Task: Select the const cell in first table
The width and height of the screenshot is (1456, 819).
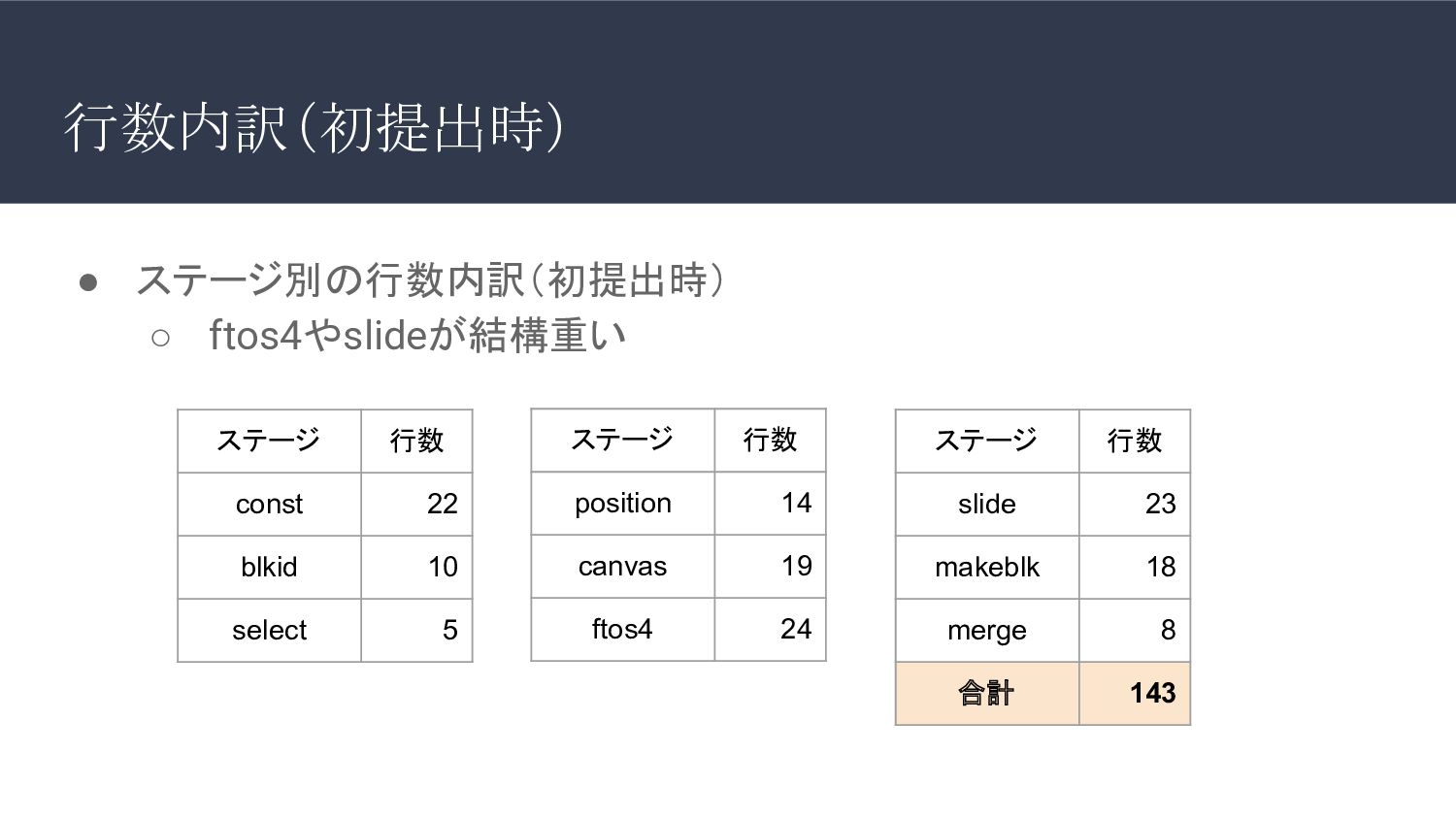Action: click(x=269, y=505)
